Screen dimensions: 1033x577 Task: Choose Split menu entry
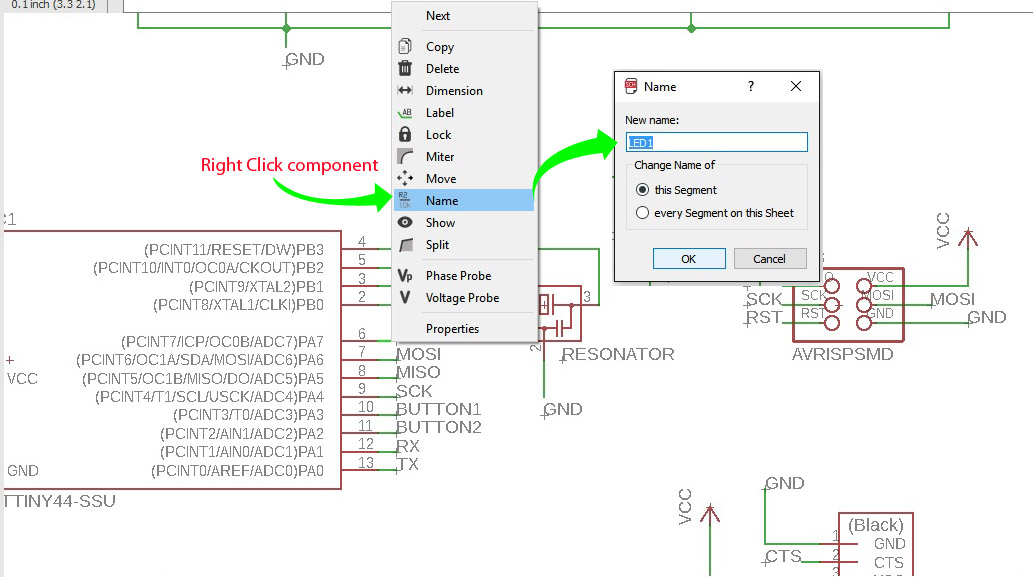[x=464, y=244]
